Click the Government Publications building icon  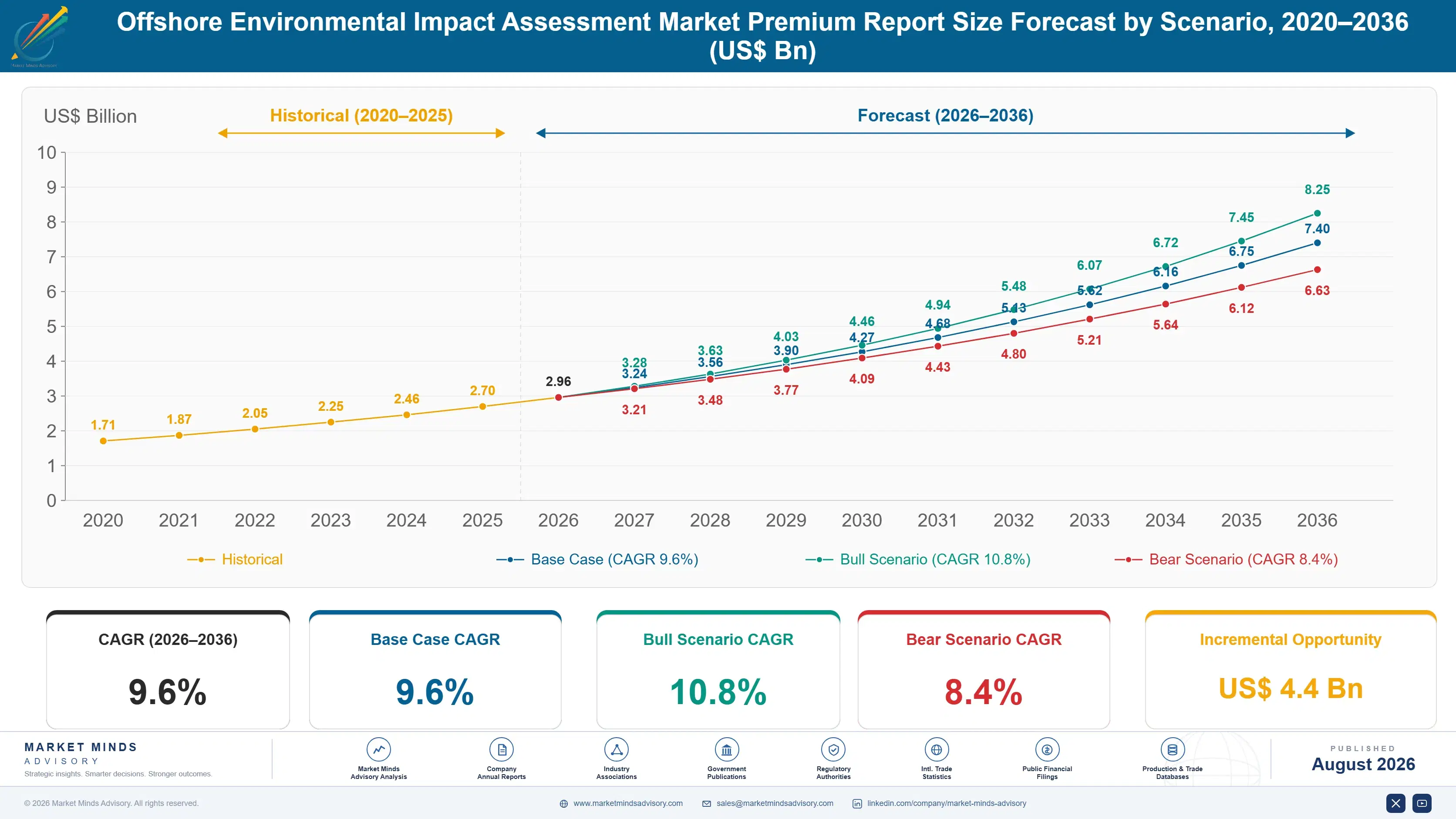[727, 749]
